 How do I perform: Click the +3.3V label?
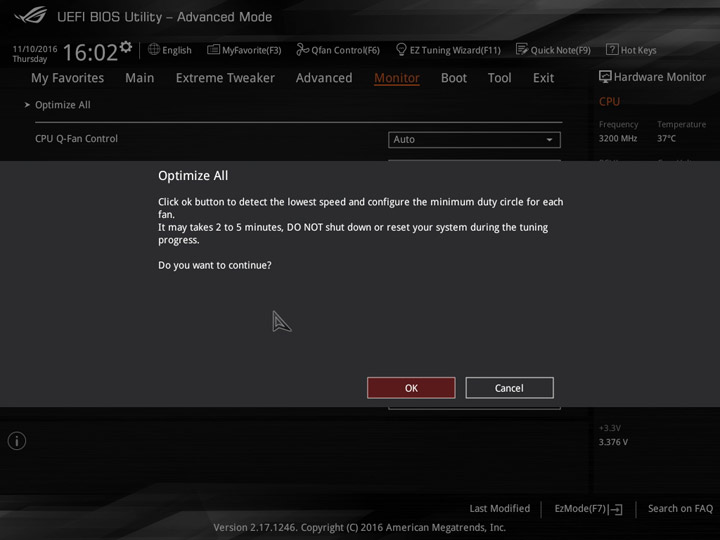610,428
